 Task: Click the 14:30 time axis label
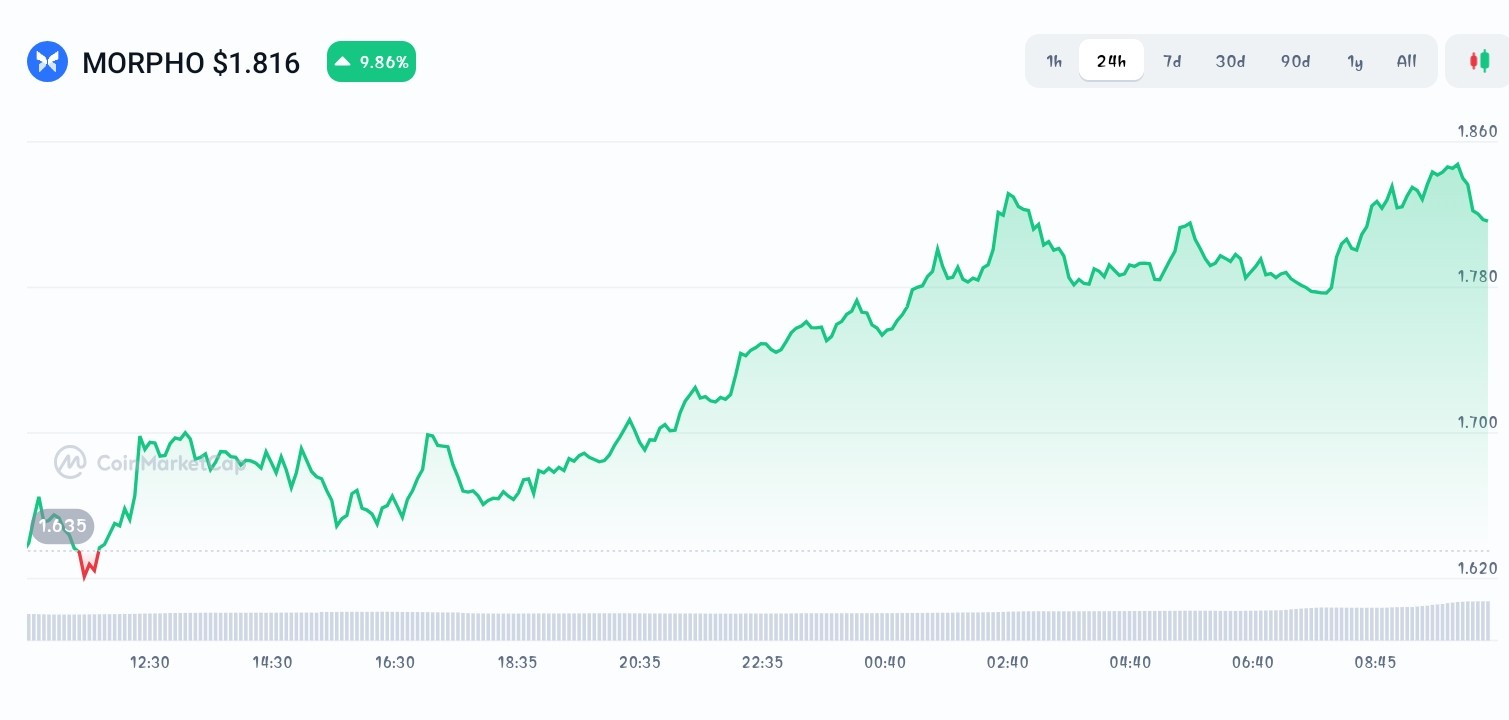point(272,662)
